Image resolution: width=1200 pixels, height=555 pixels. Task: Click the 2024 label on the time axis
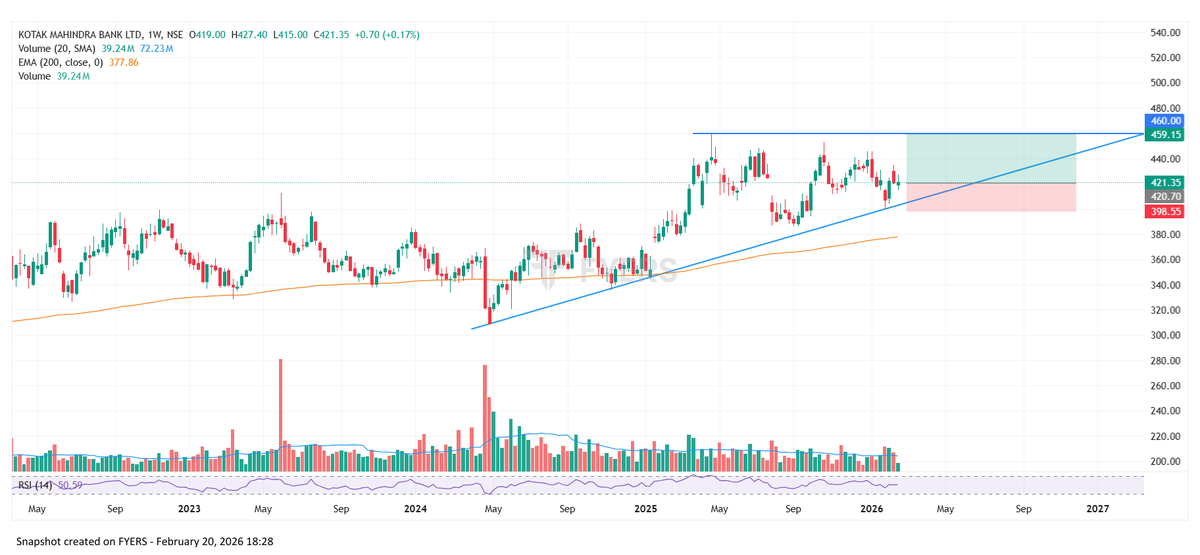pos(417,509)
